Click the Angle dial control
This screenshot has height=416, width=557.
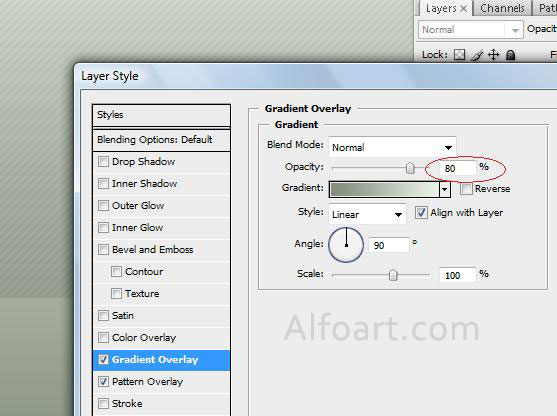click(346, 245)
